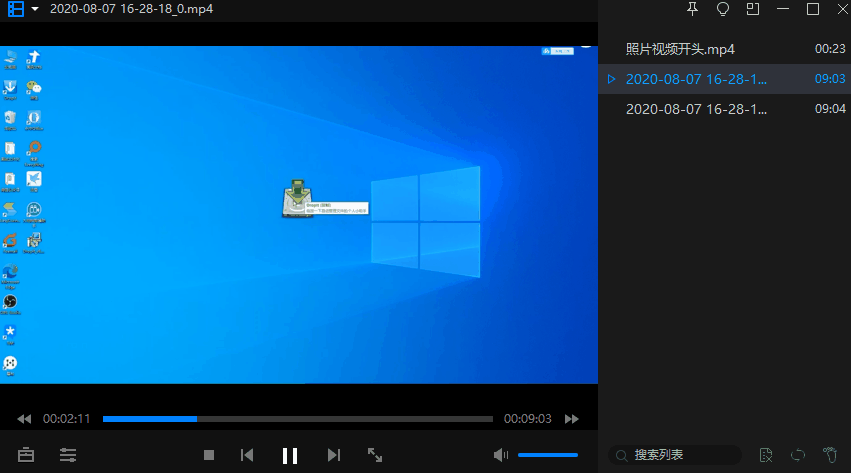The image size is (851, 473).
Task: Rewind the video with the backward arrows
Action: click(24, 419)
